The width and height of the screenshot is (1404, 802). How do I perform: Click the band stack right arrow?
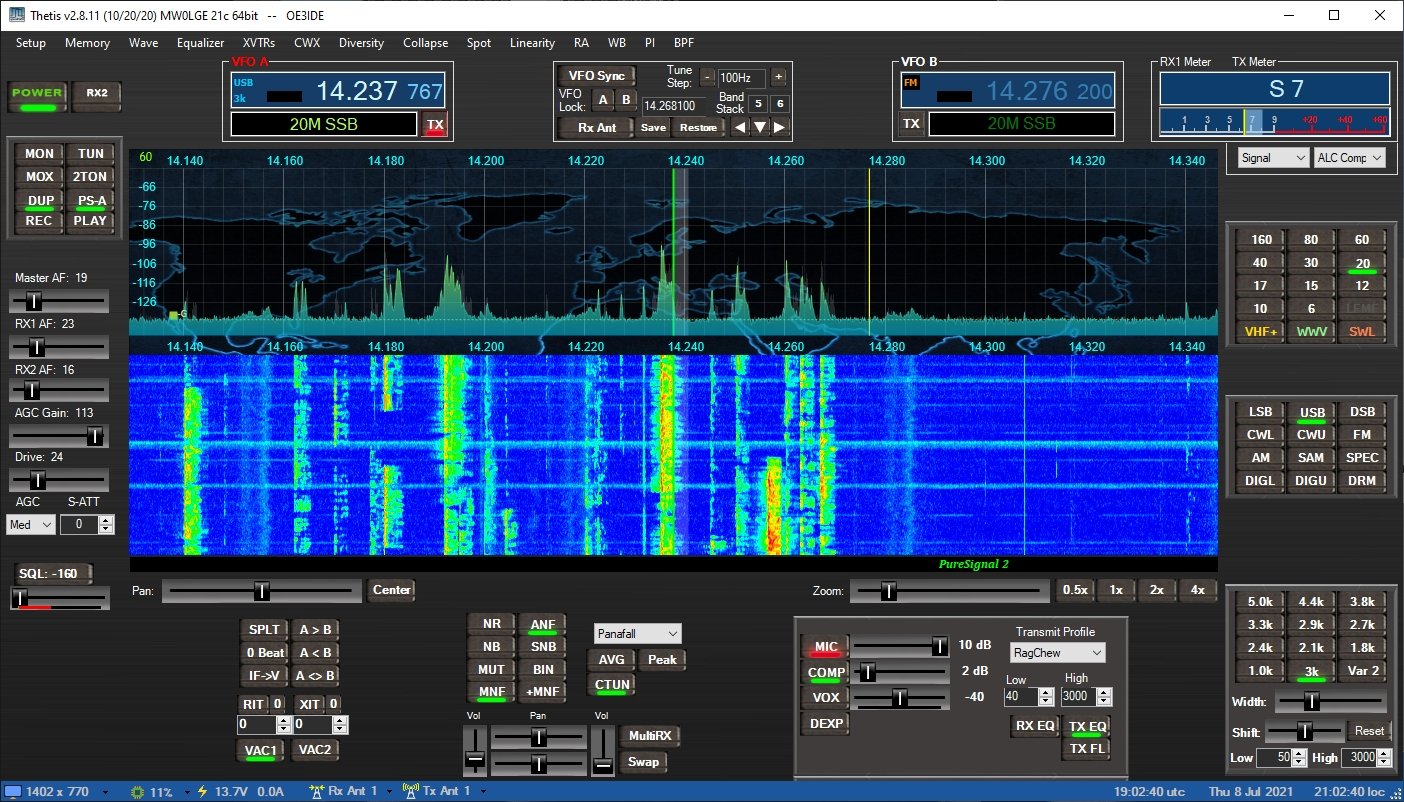[x=779, y=127]
